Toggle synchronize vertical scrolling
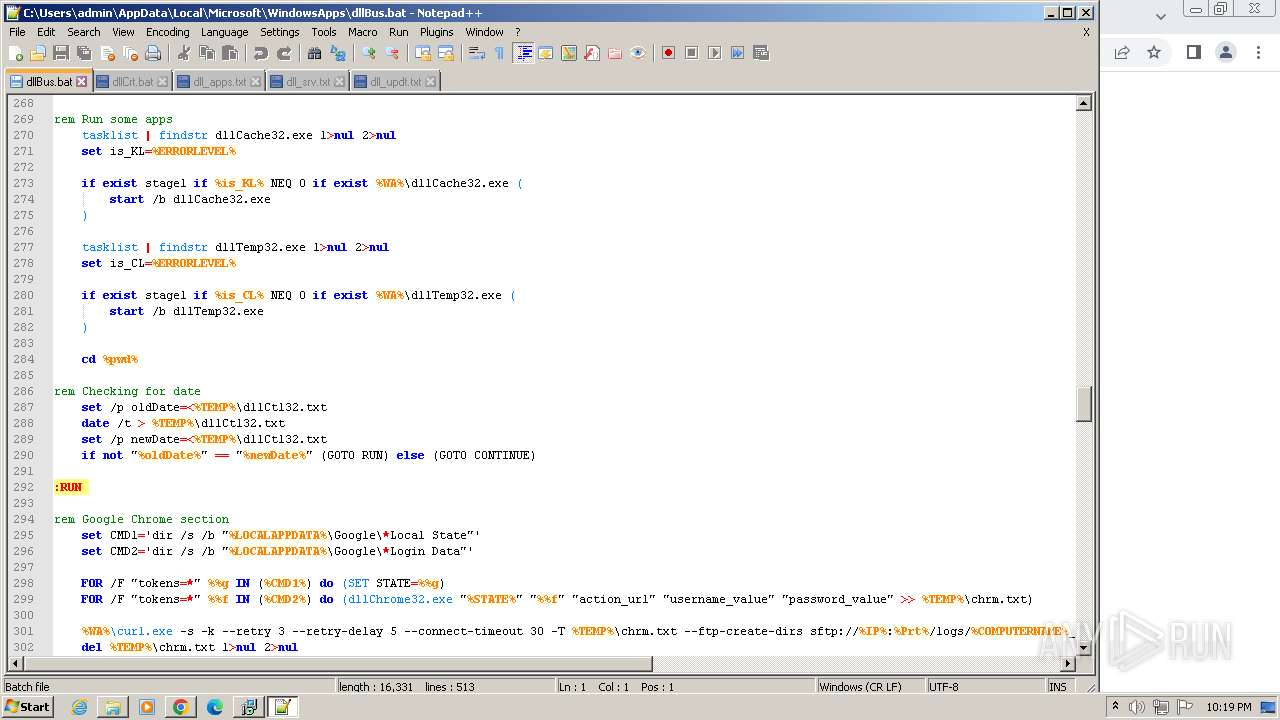This screenshot has width=1280, height=720. pyautogui.click(x=423, y=53)
